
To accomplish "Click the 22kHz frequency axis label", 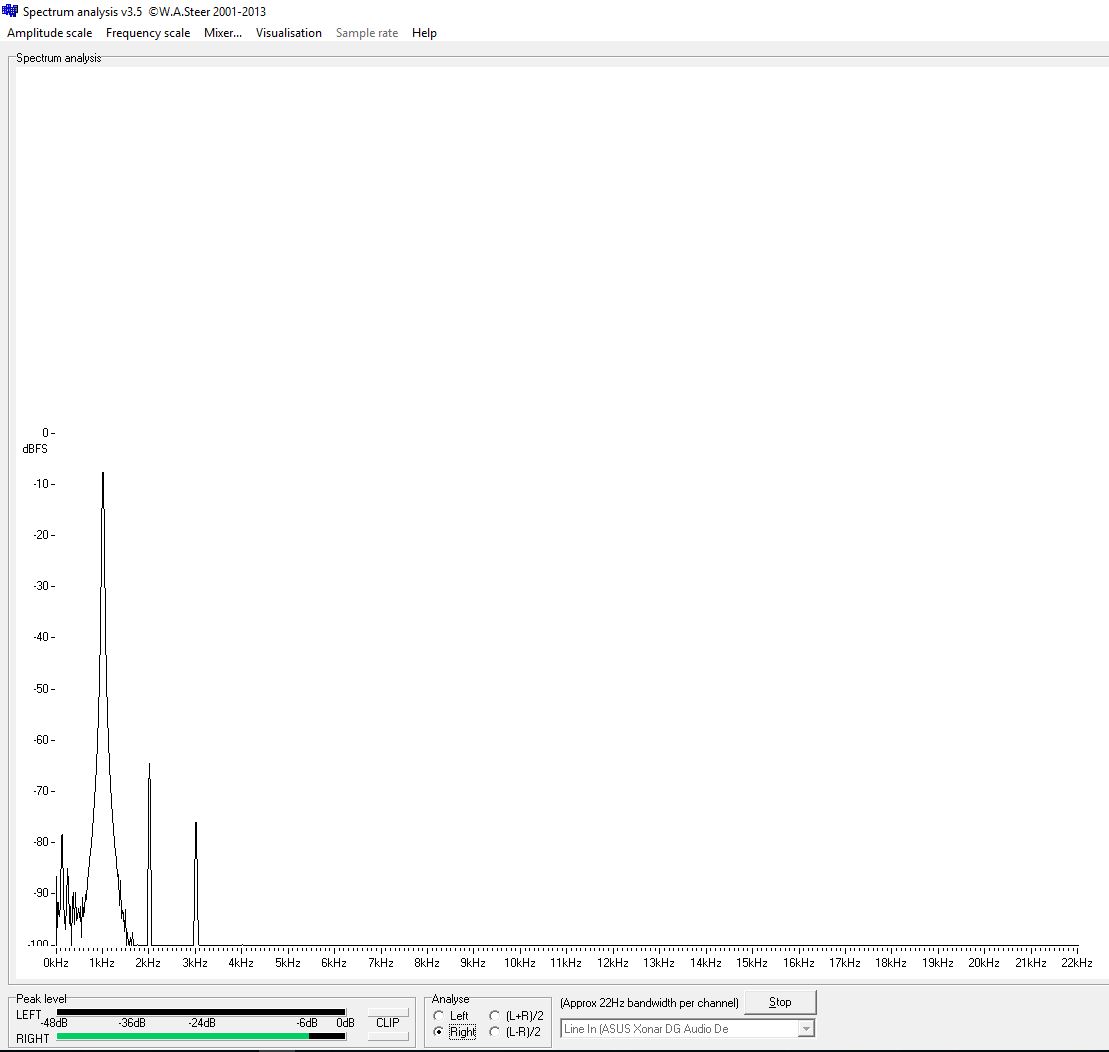I will pos(1076,963).
